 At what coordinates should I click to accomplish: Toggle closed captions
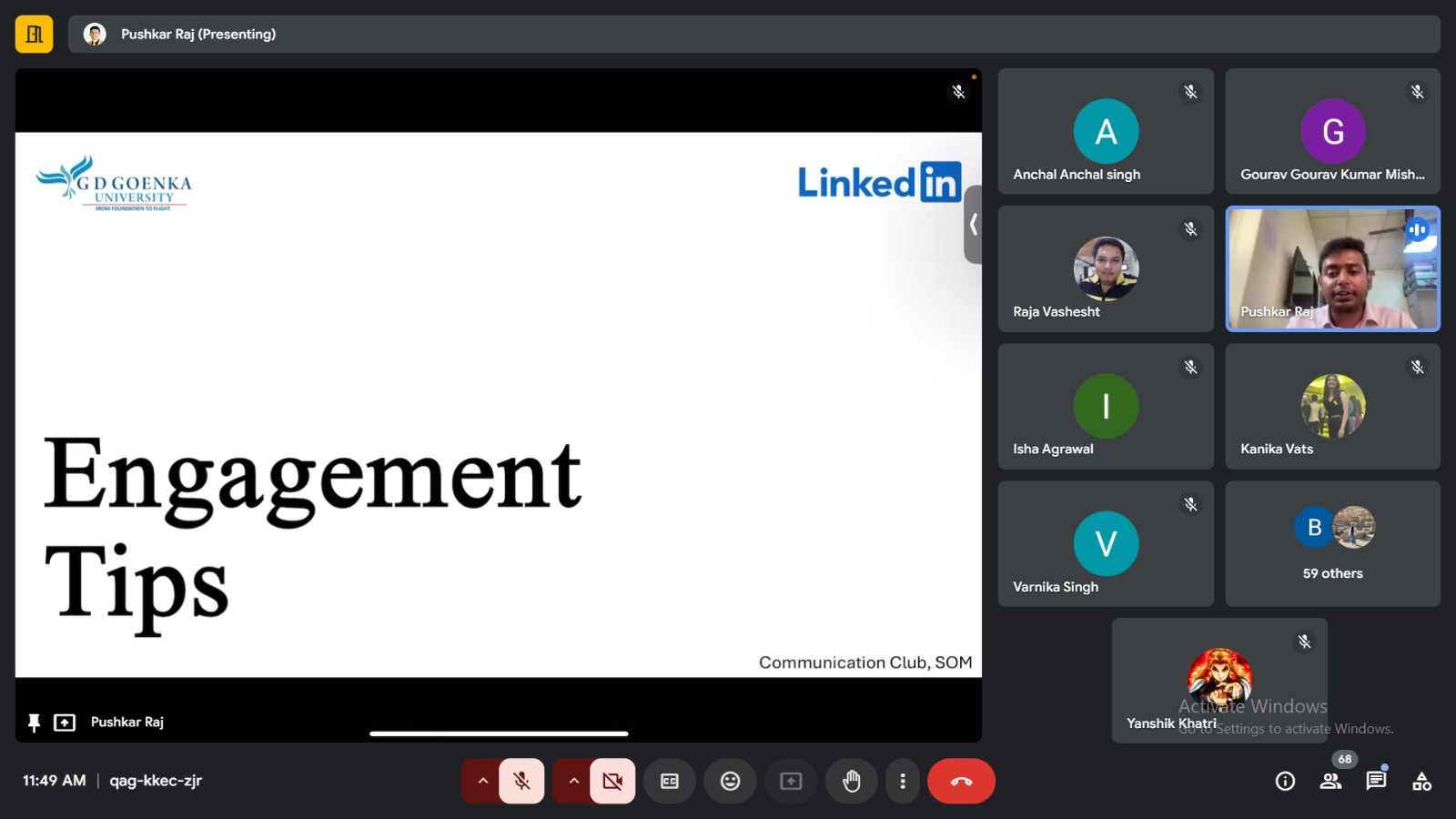[x=670, y=781]
